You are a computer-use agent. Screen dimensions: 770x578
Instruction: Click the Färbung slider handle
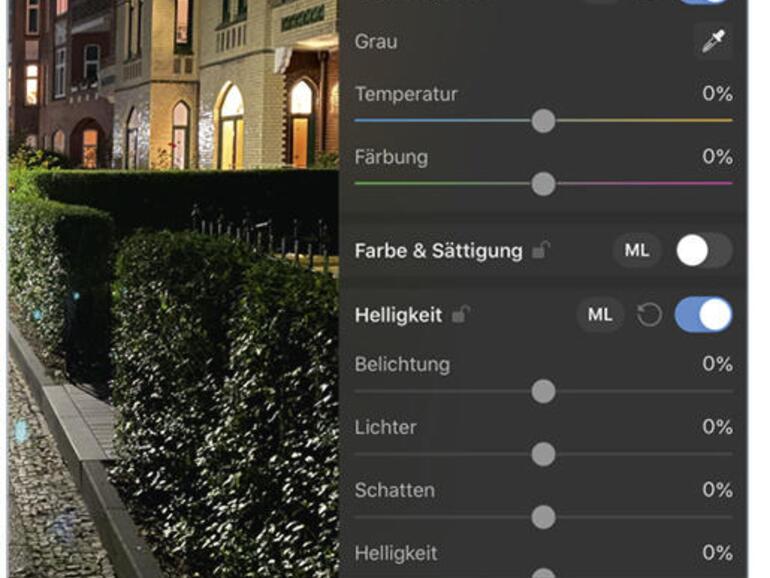tap(543, 184)
